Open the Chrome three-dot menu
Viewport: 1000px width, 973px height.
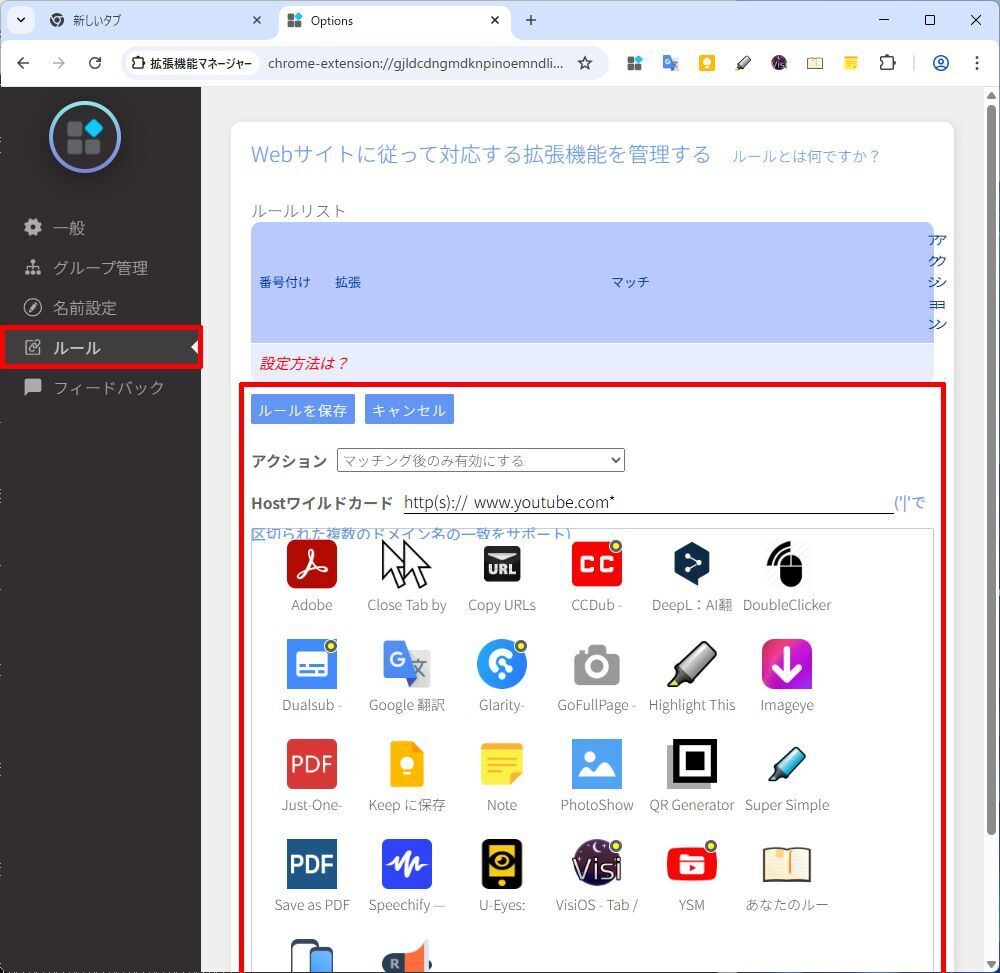click(x=976, y=63)
